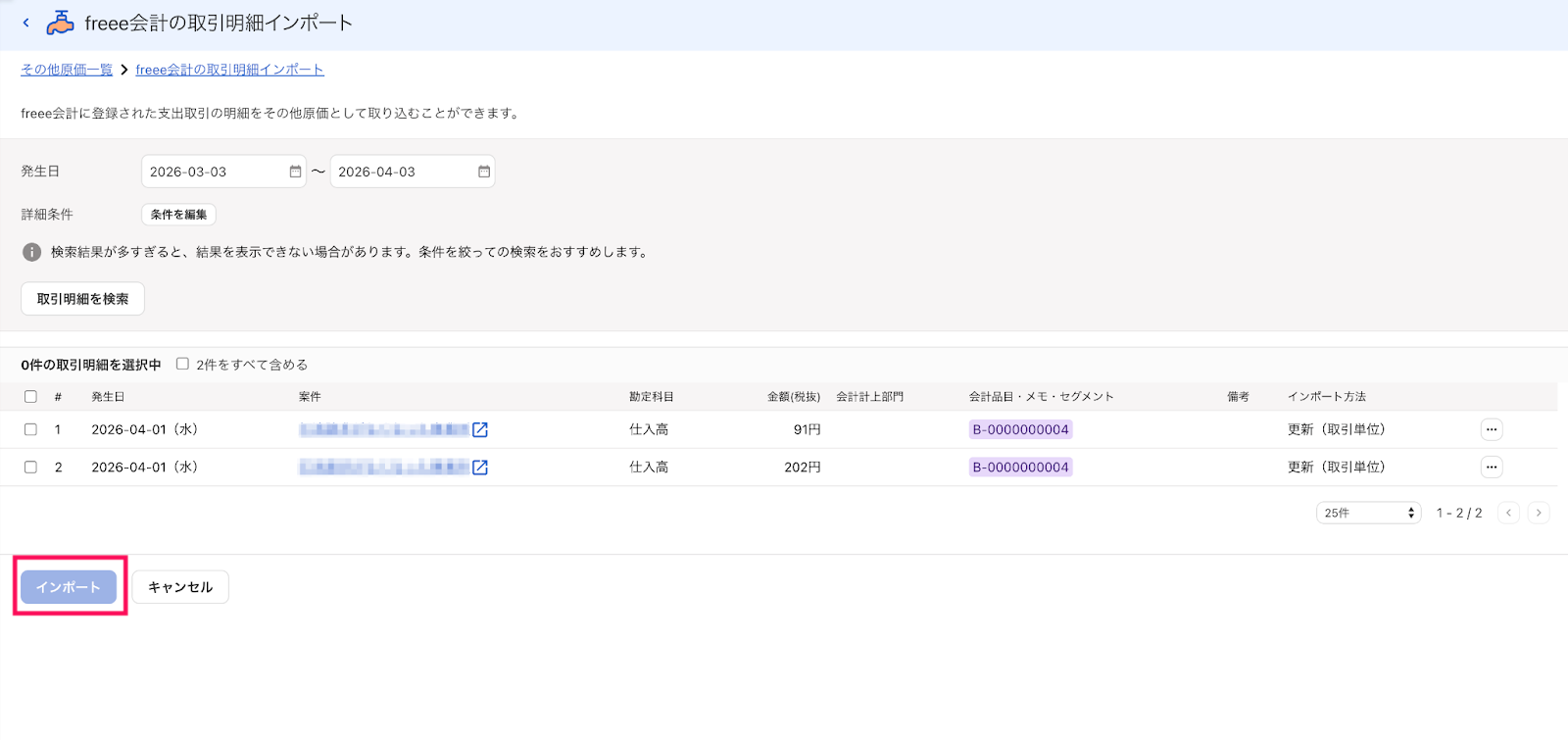Click 会計計上部門 column header
The height and width of the screenshot is (740, 1568).
[870, 397]
